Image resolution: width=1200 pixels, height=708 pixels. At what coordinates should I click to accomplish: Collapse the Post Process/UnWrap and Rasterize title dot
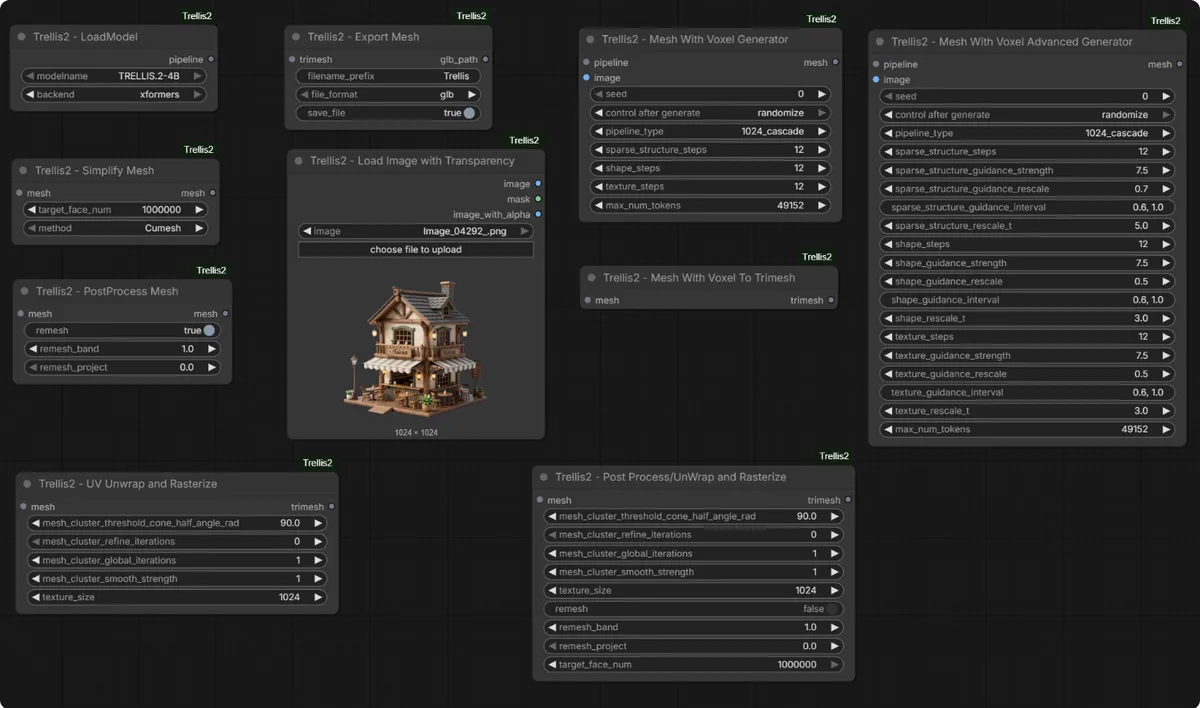(x=543, y=477)
